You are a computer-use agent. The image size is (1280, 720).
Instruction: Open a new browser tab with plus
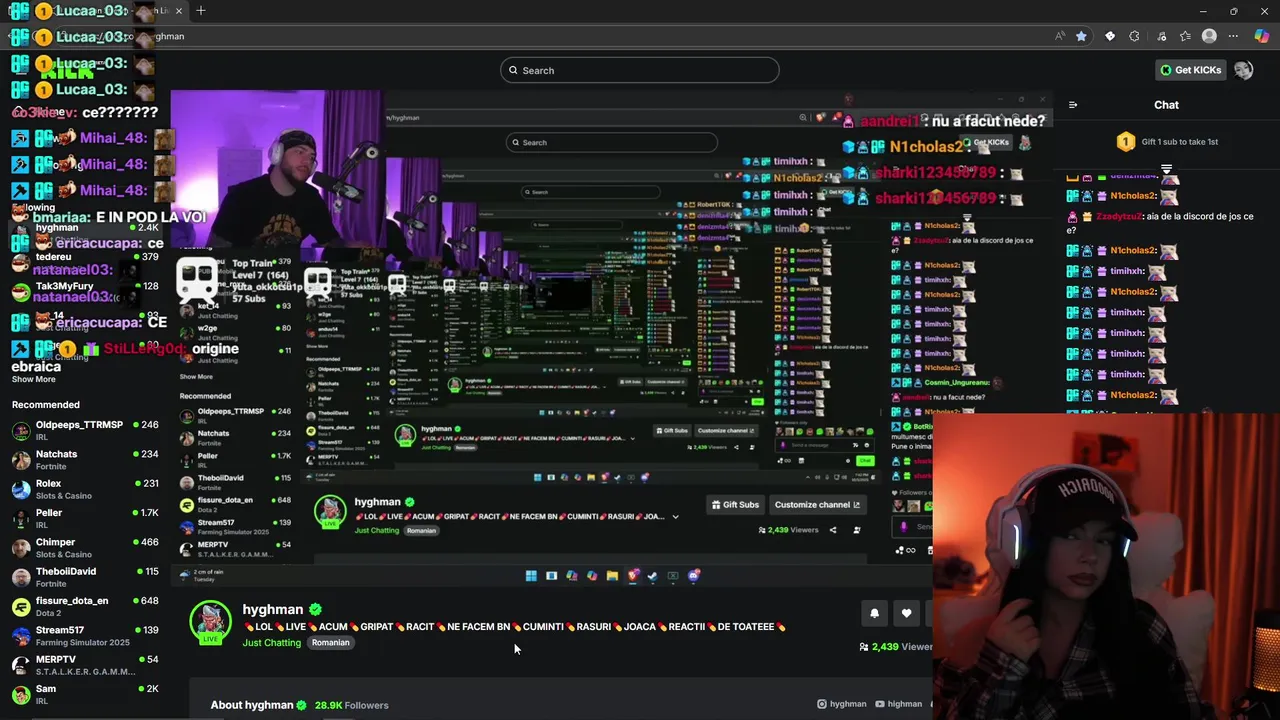(201, 11)
